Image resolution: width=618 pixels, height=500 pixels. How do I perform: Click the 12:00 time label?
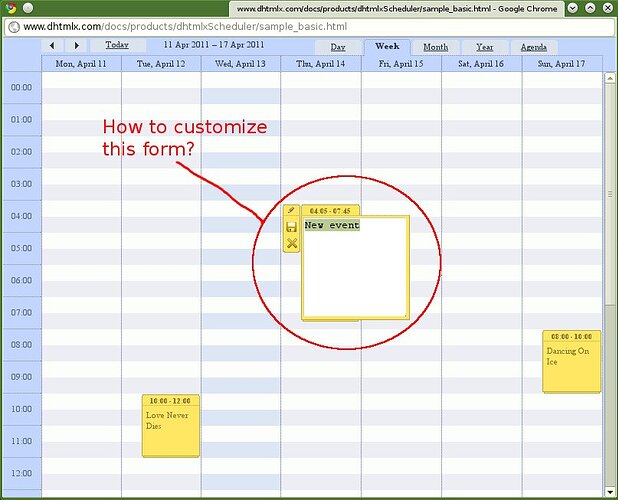coord(22,473)
